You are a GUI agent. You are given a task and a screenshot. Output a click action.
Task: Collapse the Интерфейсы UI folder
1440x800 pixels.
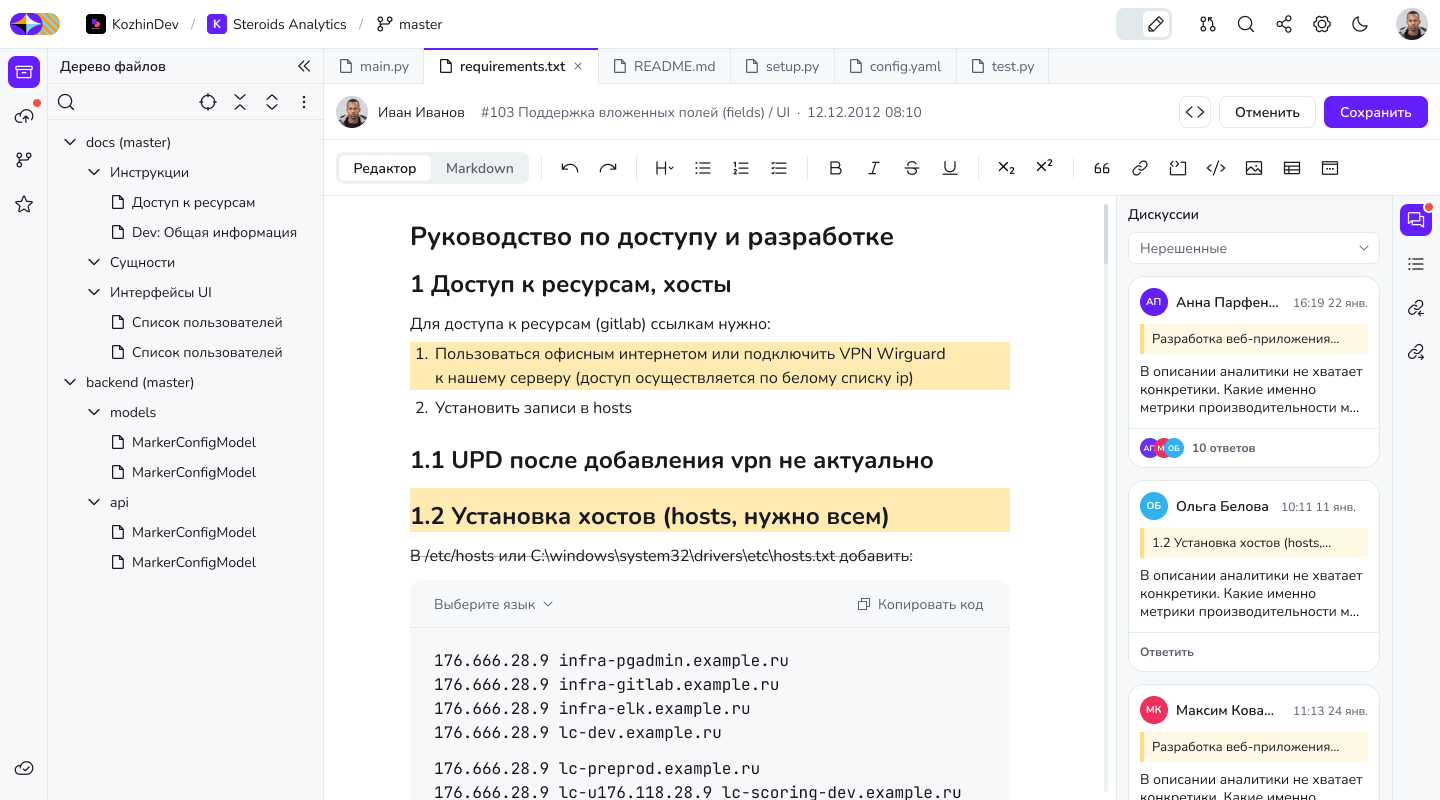pos(94,292)
